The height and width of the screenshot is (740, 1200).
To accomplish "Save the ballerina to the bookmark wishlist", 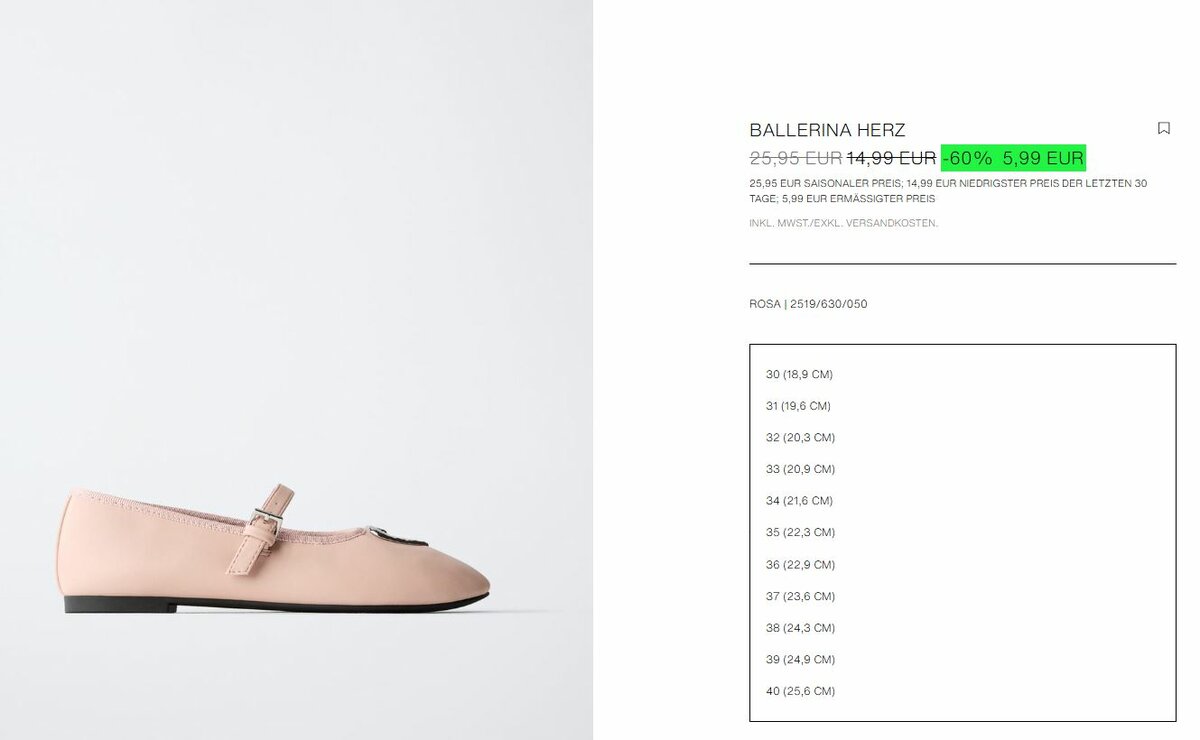I will tap(1163, 129).
